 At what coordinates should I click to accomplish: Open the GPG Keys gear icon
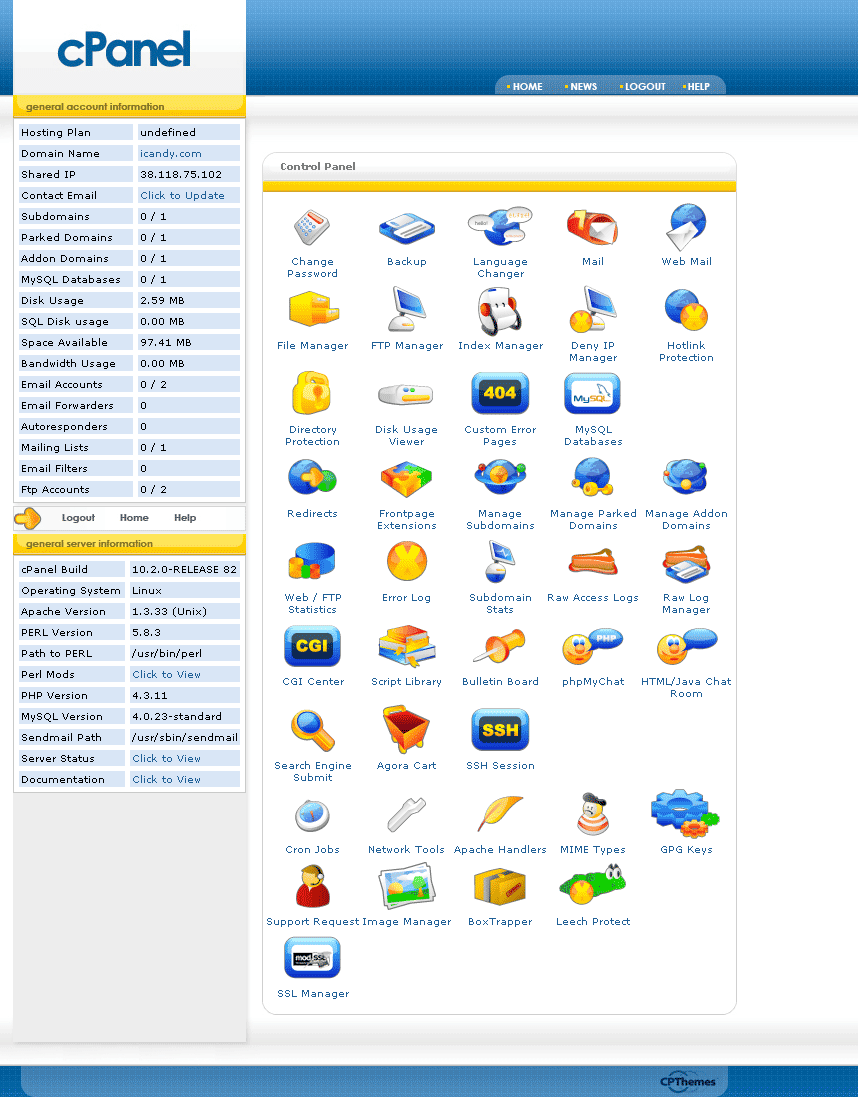pyautogui.click(x=685, y=813)
